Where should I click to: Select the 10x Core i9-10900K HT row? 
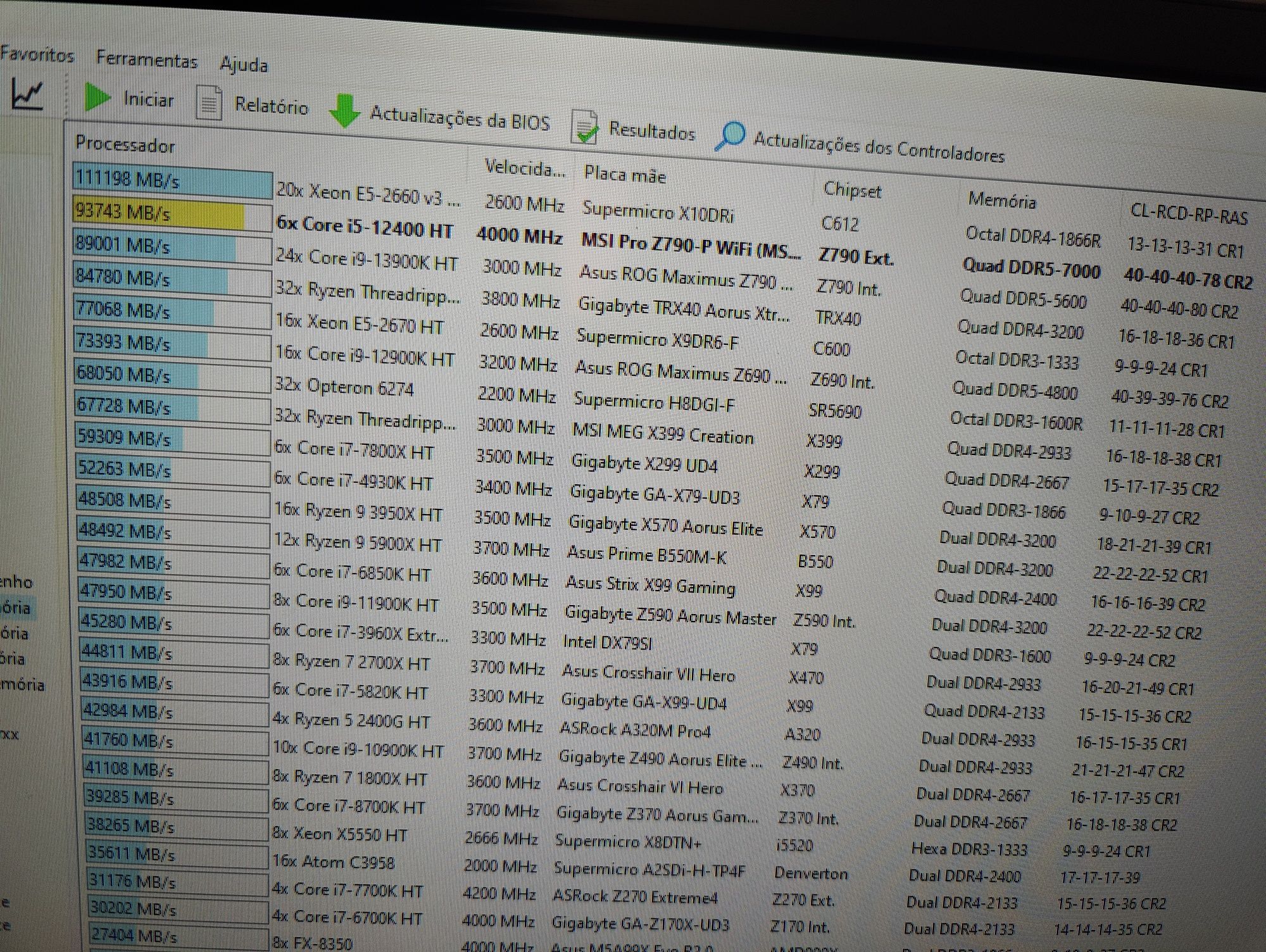pos(358,749)
